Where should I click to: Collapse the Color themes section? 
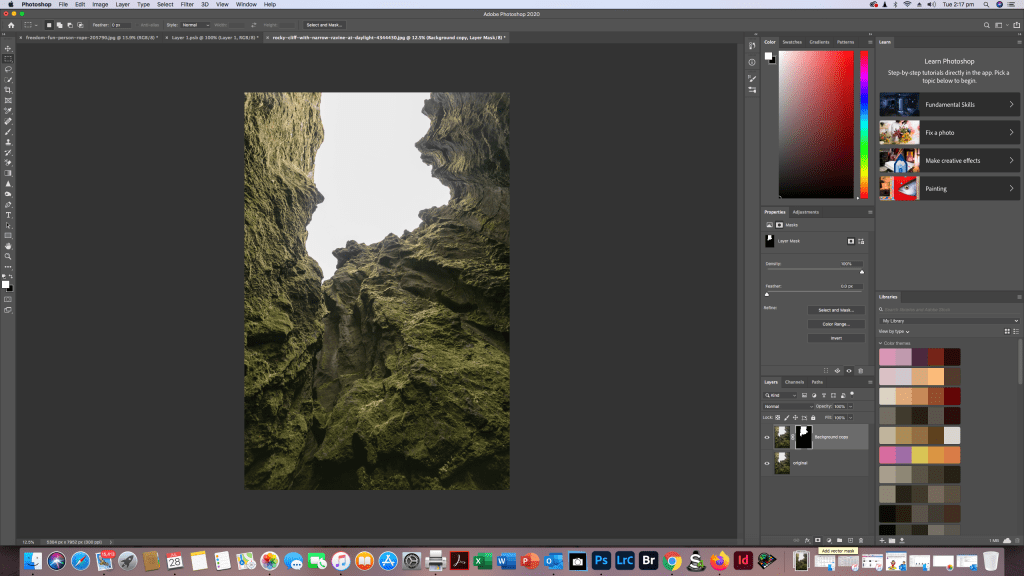[880, 342]
